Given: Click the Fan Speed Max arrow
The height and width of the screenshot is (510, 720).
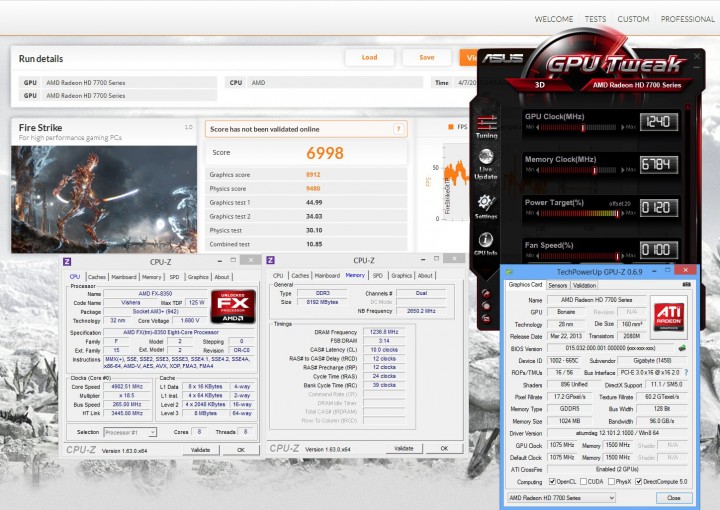Looking at the screenshot, I should (x=623, y=256).
